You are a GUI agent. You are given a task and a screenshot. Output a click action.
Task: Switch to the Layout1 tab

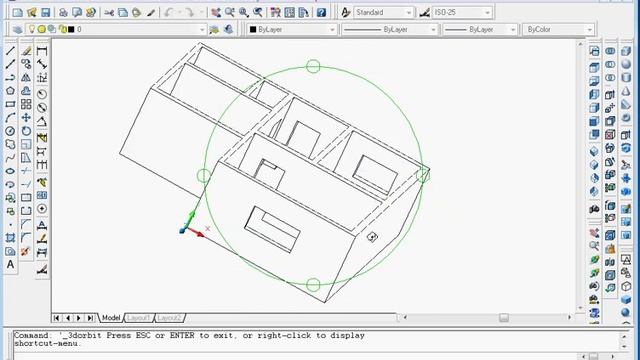click(138, 318)
